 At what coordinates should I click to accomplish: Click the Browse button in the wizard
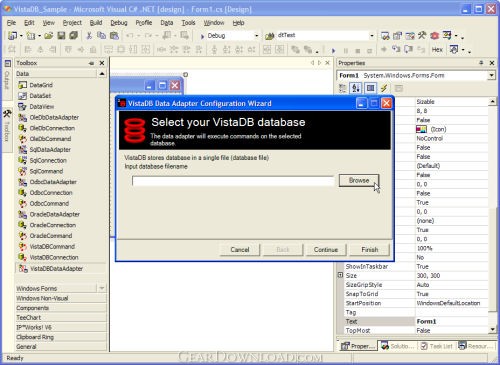[359, 180]
